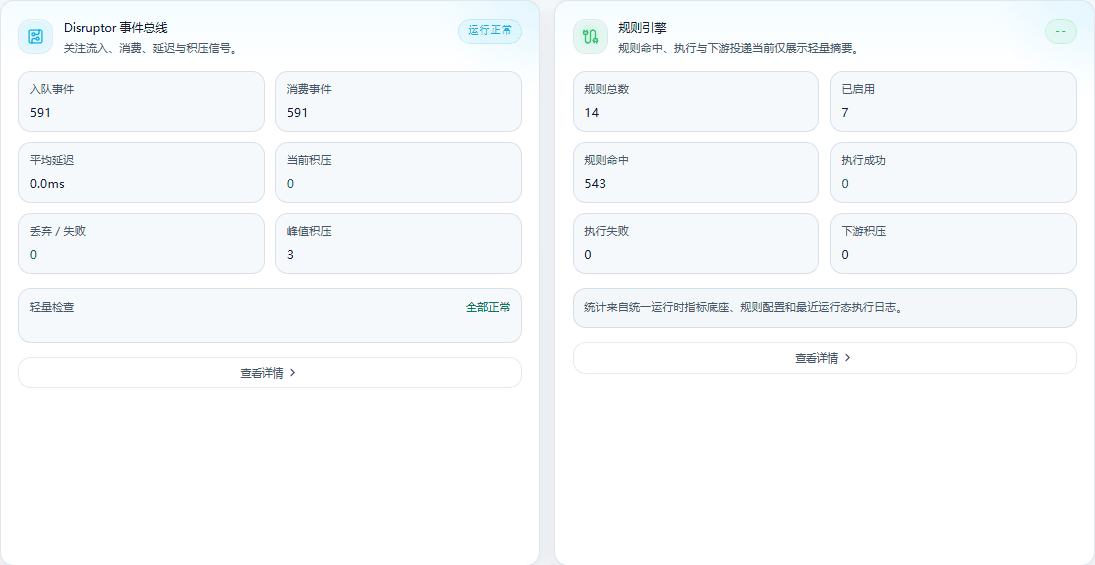This screenshot has width=1095, height=565.
Task: Click the 规则总数 metric card
Action: [696, 101]
